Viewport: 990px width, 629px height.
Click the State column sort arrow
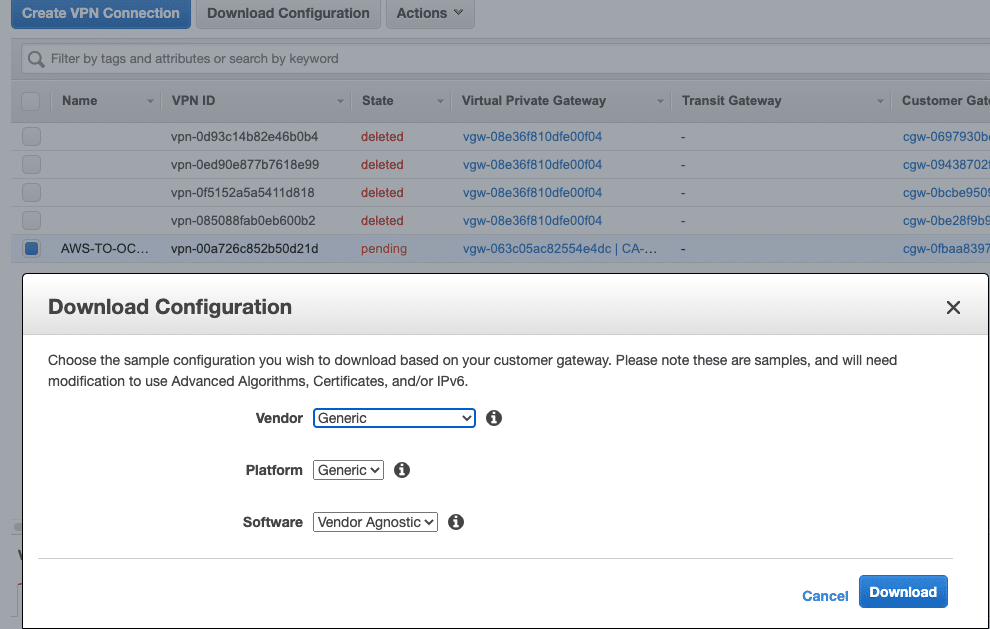441,101
